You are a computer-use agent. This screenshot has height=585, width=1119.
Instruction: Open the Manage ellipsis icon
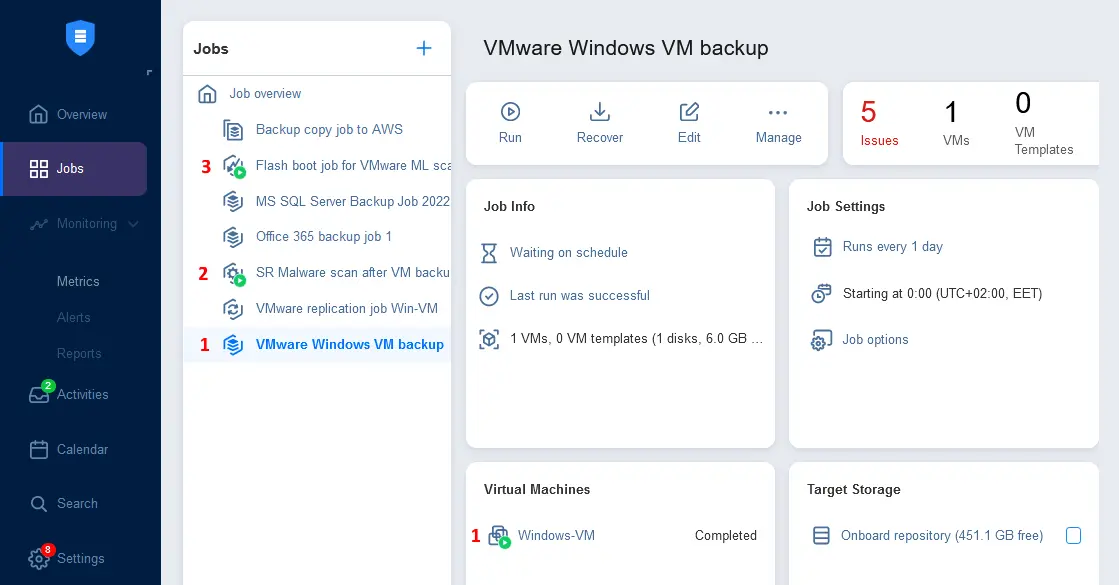(x=778, y=113)
